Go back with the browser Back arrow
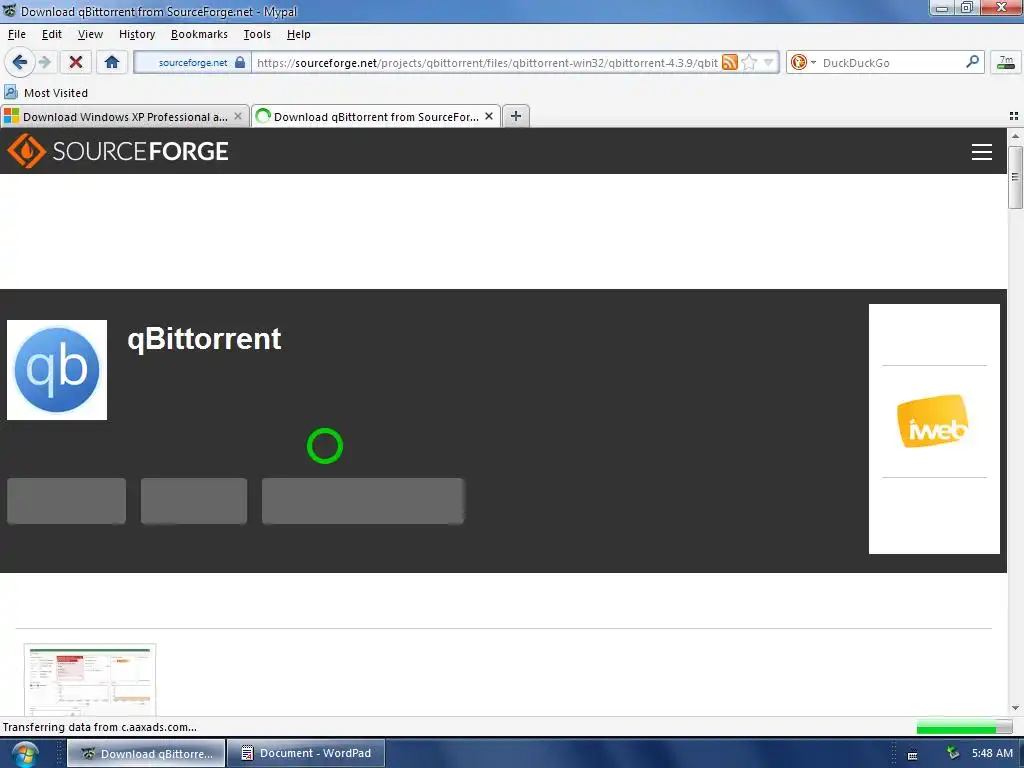Viewport: 1024px width, 768px height. 20,63
